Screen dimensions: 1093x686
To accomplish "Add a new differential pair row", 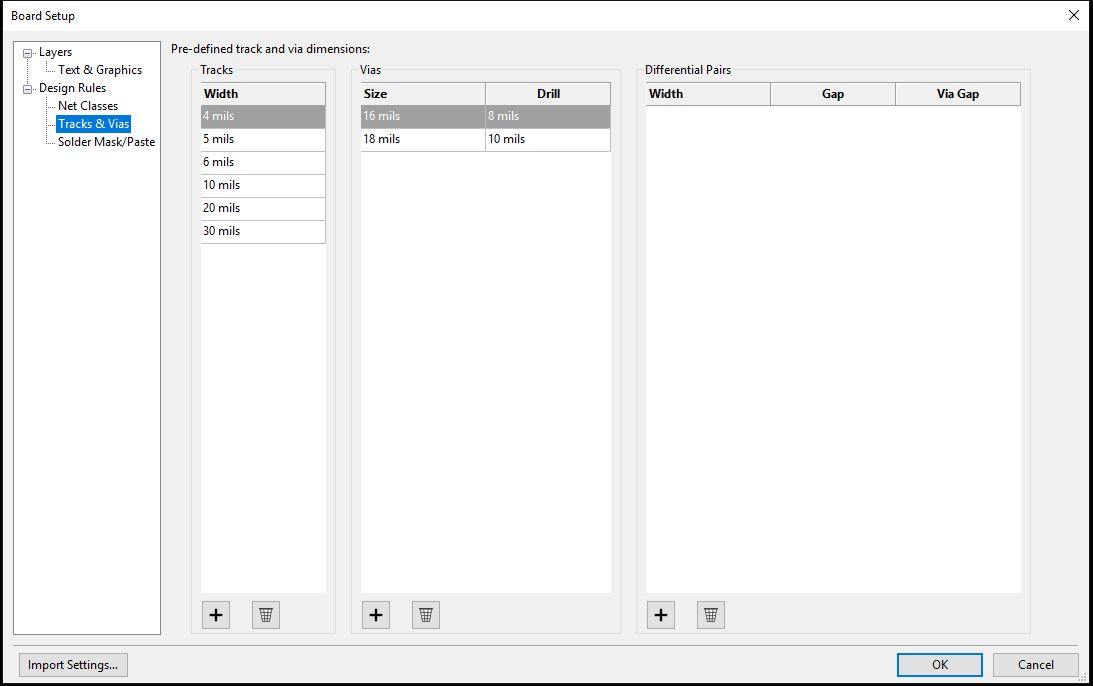I will tap(660, 615).
